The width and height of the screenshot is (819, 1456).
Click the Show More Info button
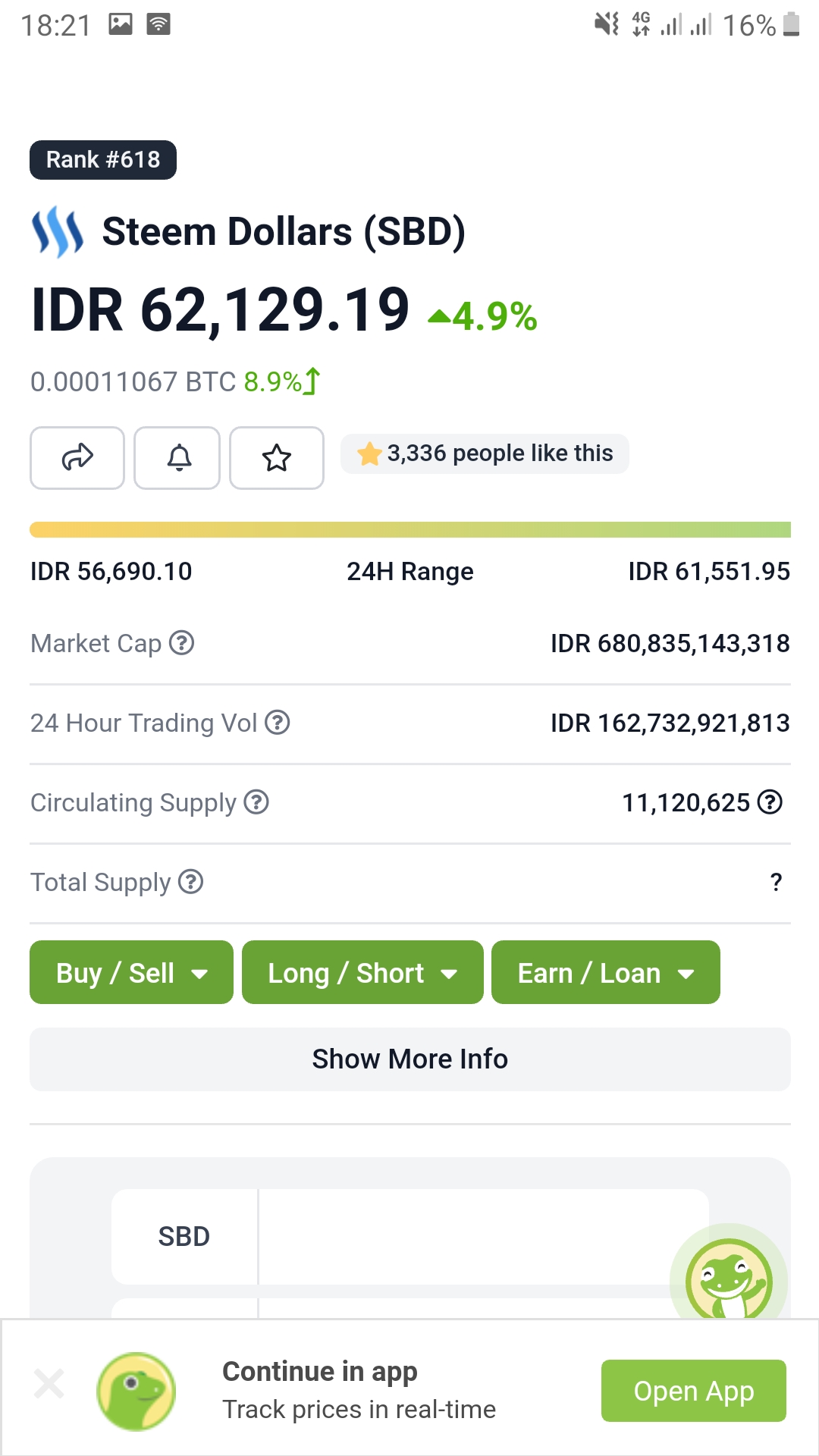point(409,1059)
